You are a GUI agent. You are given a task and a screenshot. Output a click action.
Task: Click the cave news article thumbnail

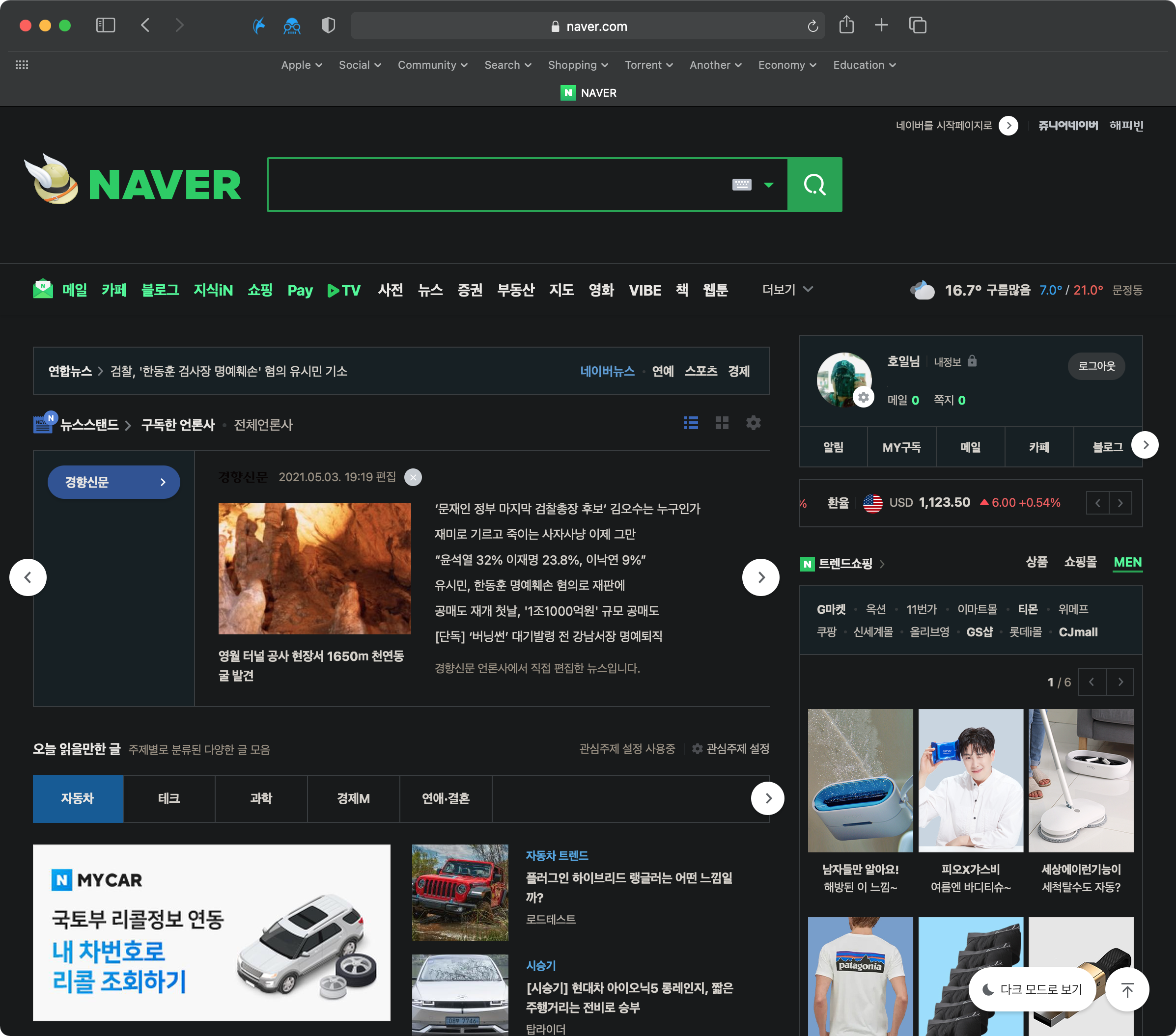point(314,568)
